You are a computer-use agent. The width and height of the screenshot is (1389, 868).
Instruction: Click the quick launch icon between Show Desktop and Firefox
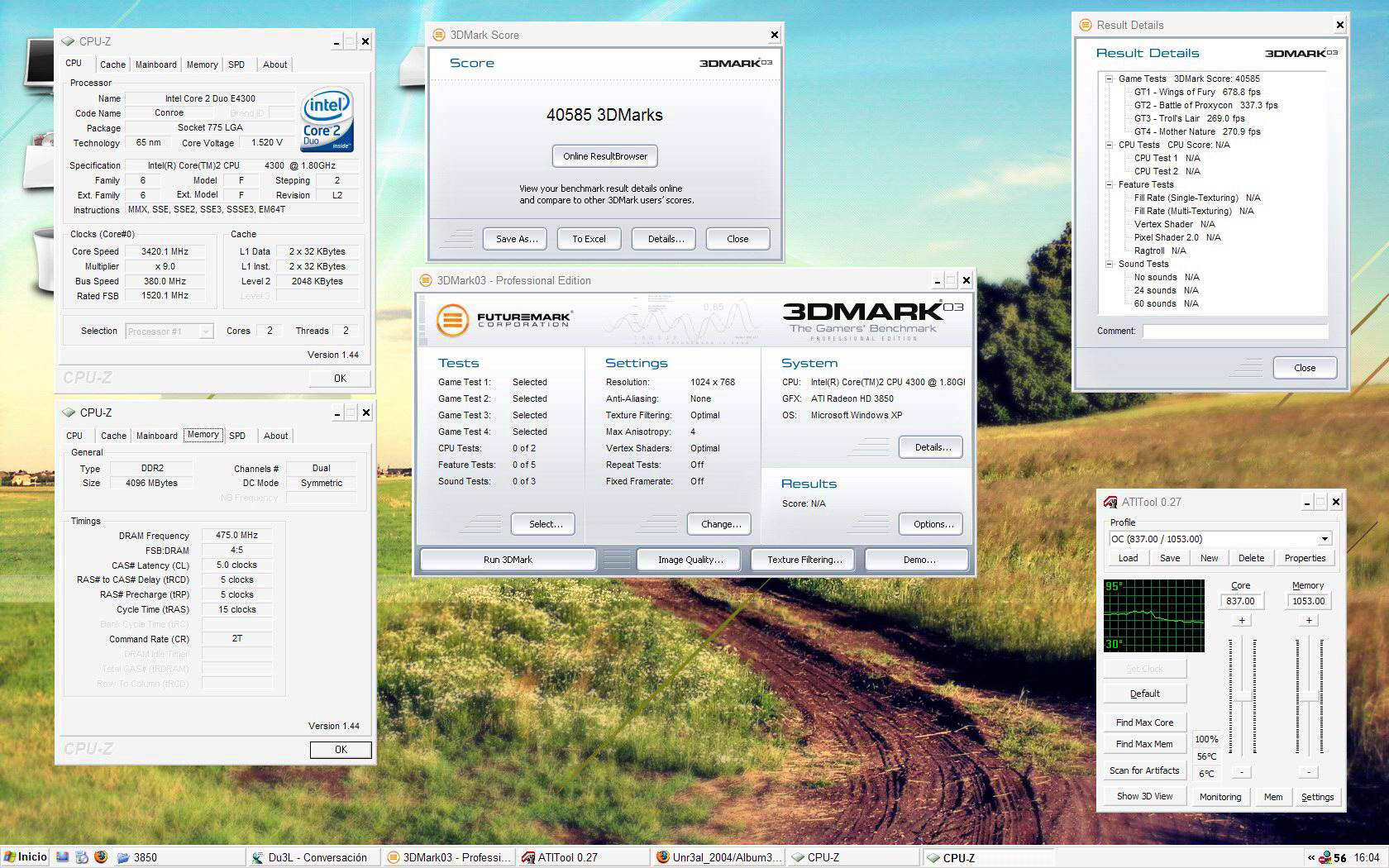coord(81,857)
